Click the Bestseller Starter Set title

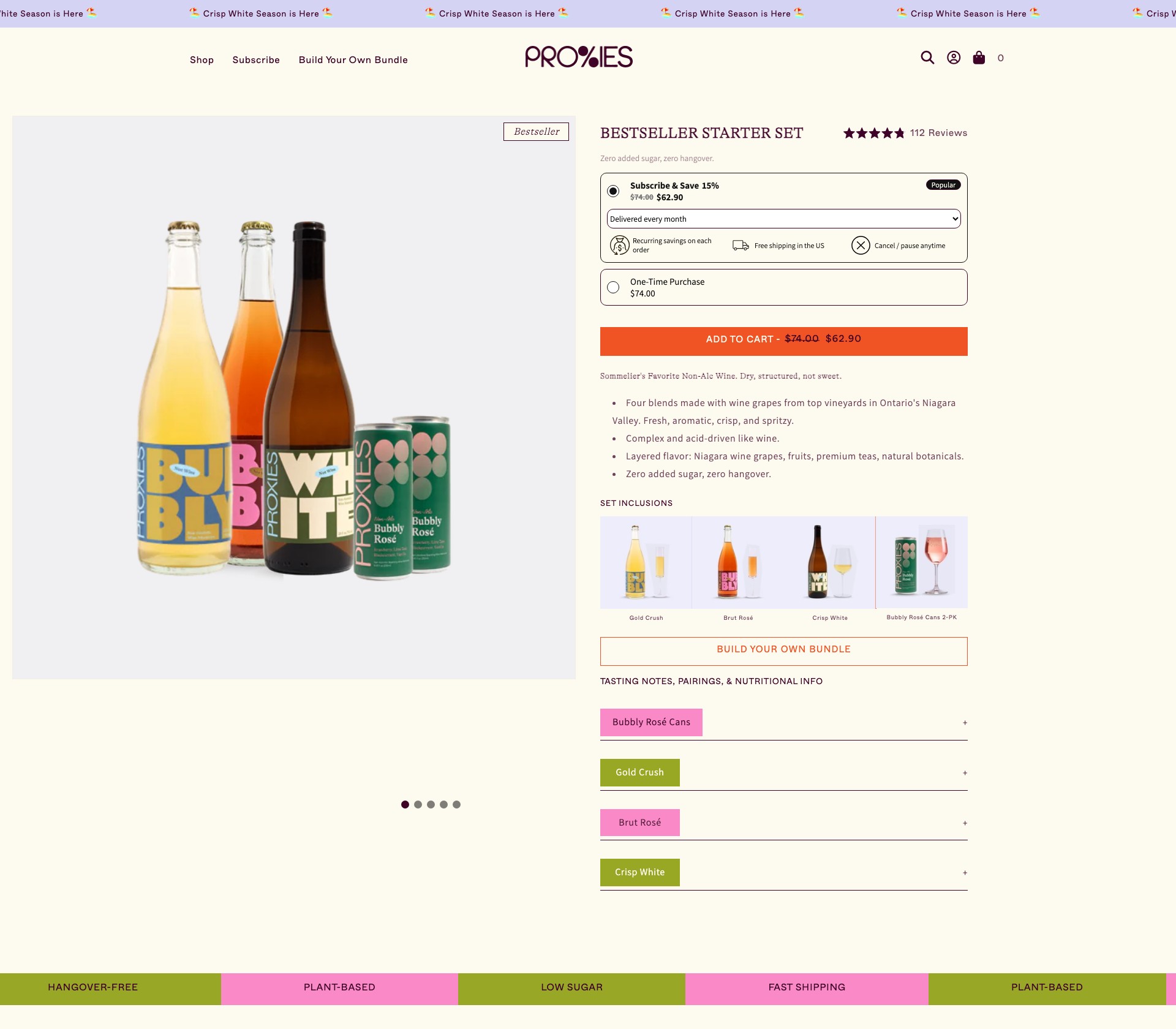point(701,133)
